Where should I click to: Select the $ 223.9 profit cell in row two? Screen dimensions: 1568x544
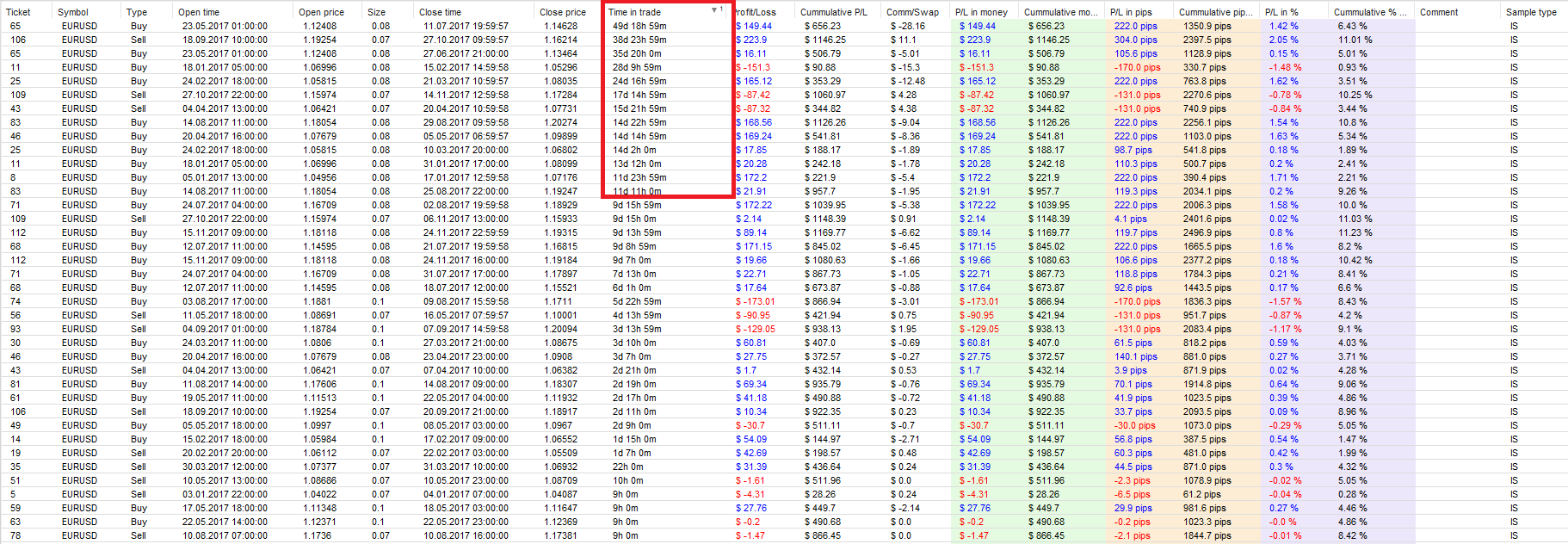tap(751, 40)
